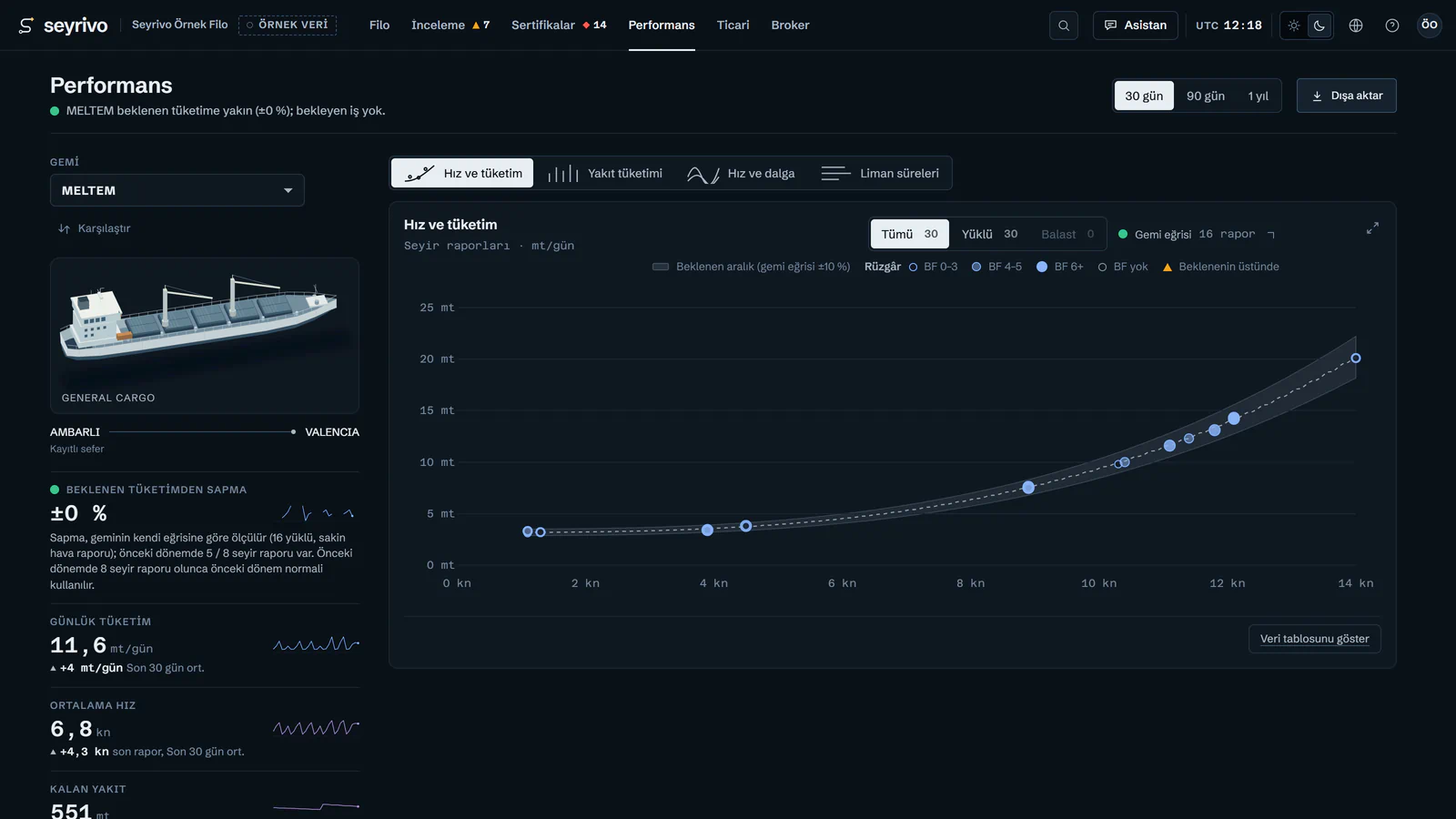Open the ÖO user avatar menu
Screen dimensions: 1456x819
pos(1430,25)
